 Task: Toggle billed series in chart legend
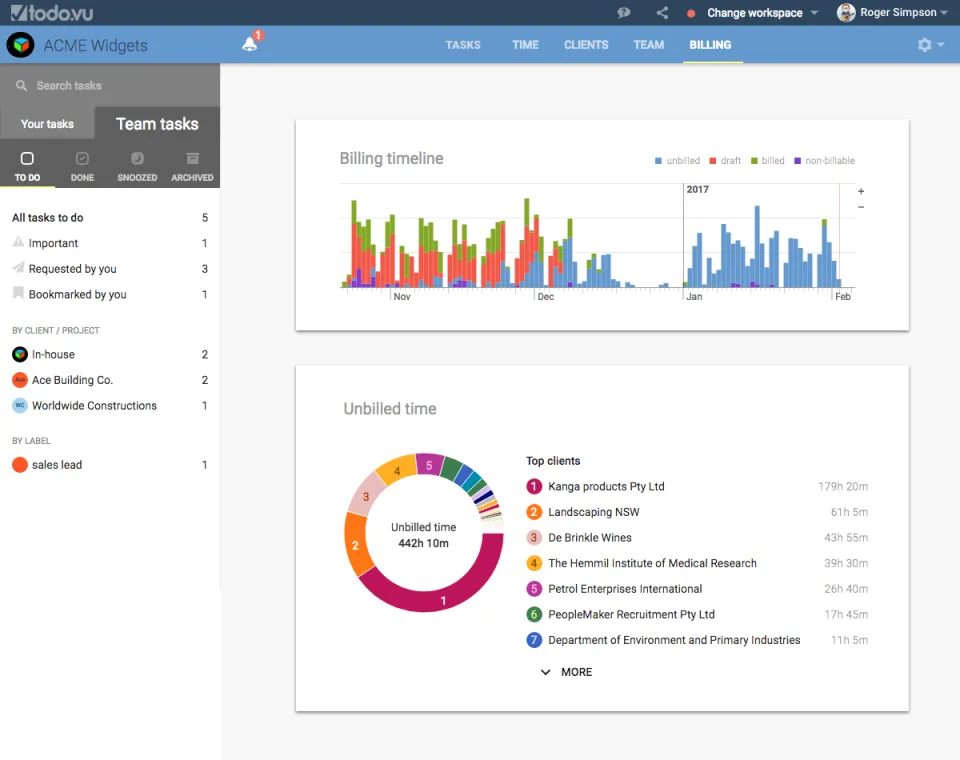pyautogui.click(x=768, y=160)
